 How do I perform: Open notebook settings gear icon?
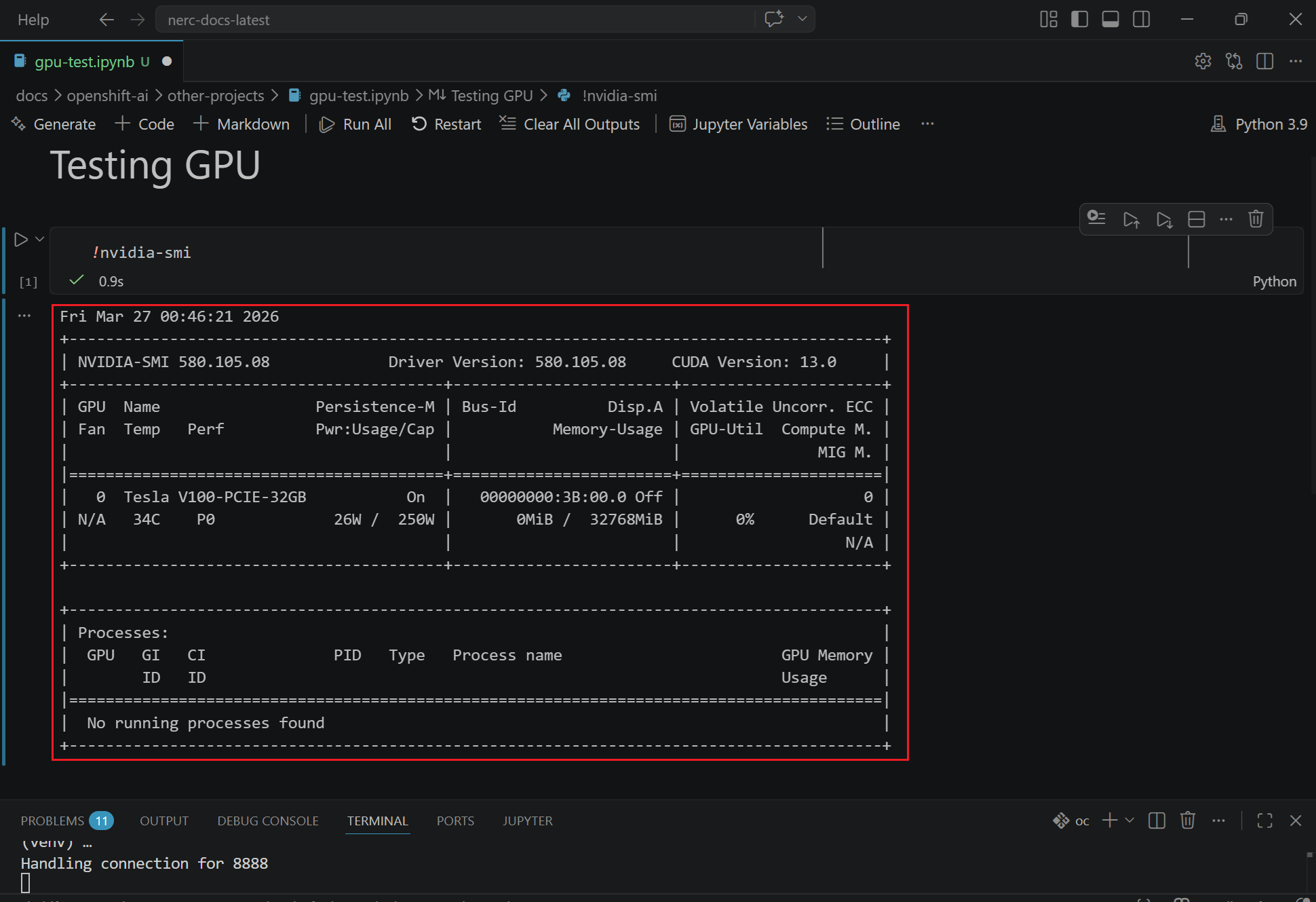pos(1203,61)
